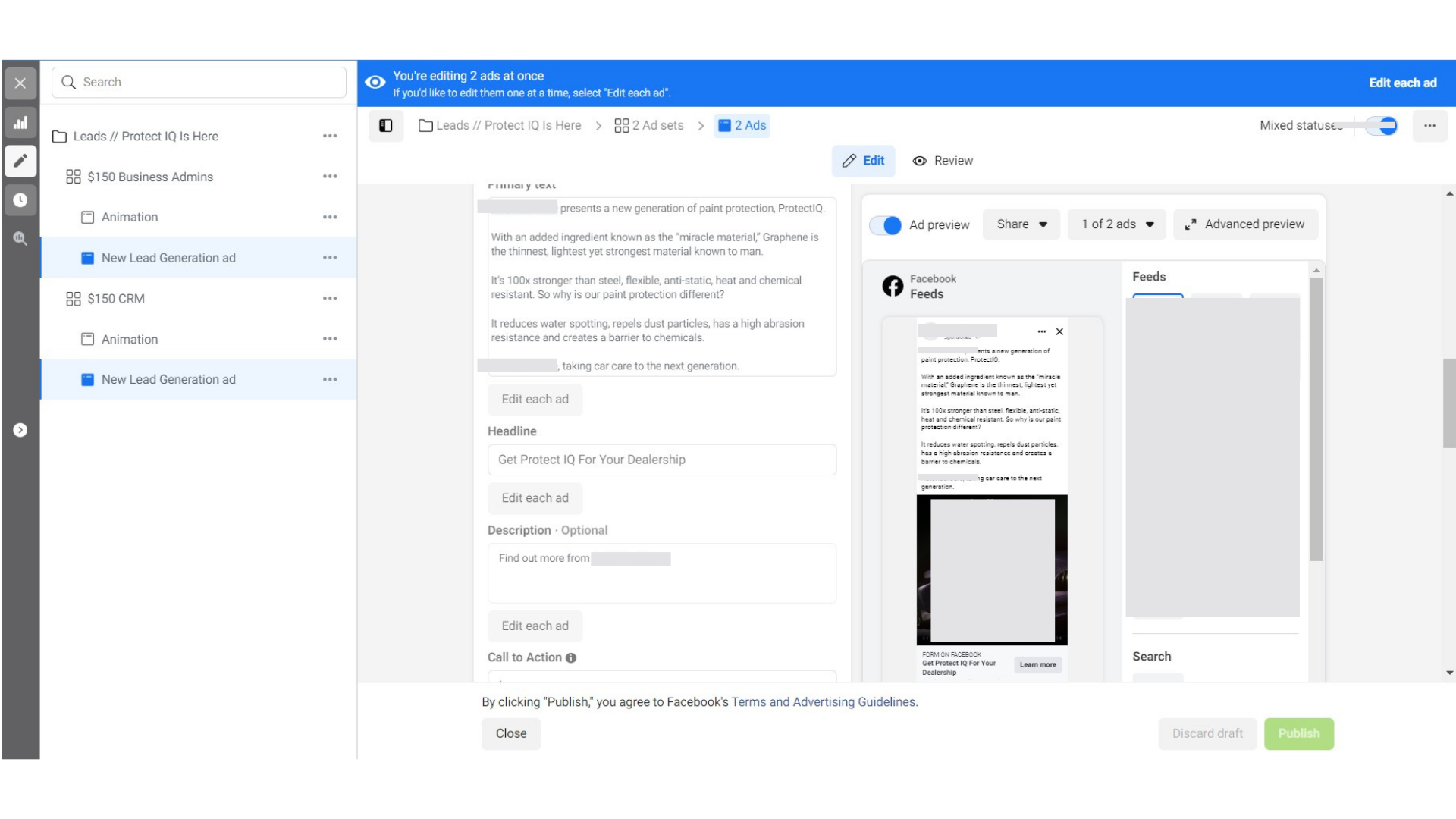Open the Share dropdown
This screenshot has width=1456, height=819.
[x=1021, y=224]
